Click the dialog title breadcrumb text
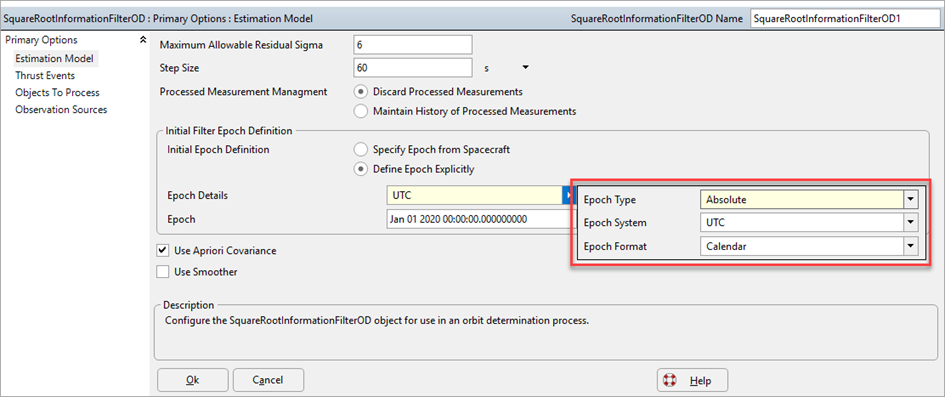The image size is (945, 397). coord(158,19)
